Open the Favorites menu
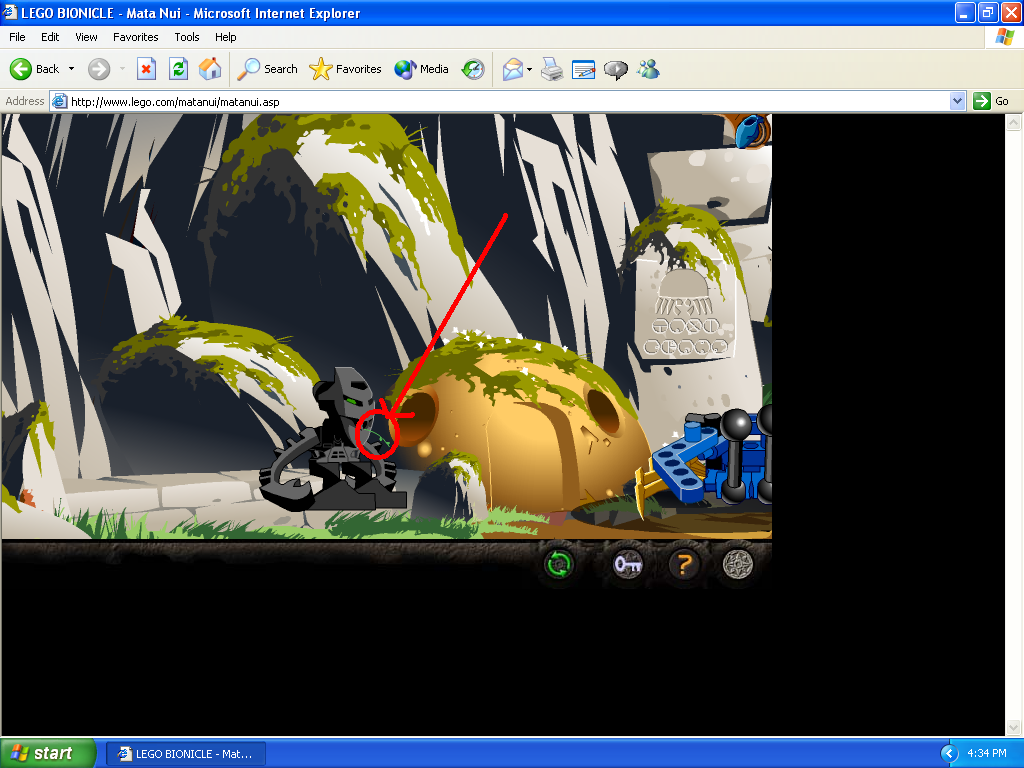This screenshot has height=768, width=1024. coord(136,37)
